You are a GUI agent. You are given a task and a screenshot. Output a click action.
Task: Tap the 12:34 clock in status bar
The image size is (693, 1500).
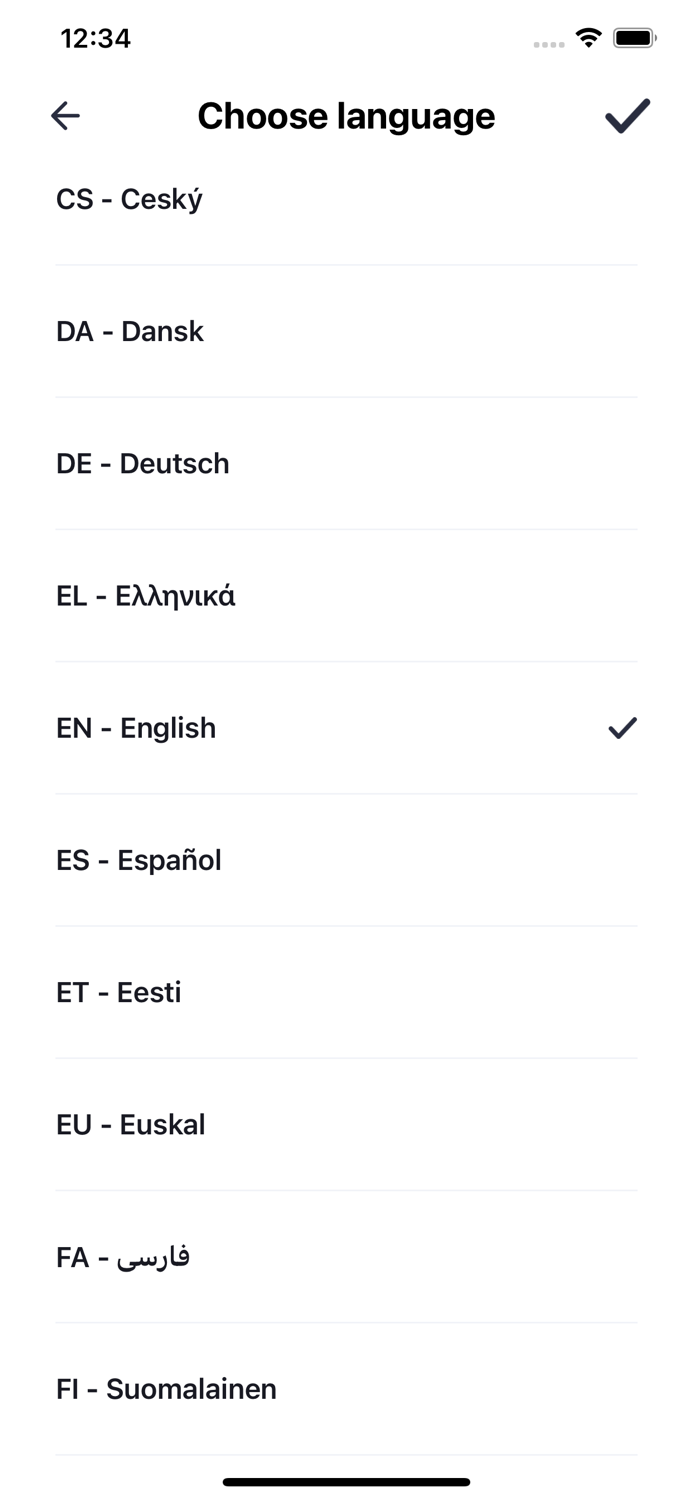(x=96, y=38)
